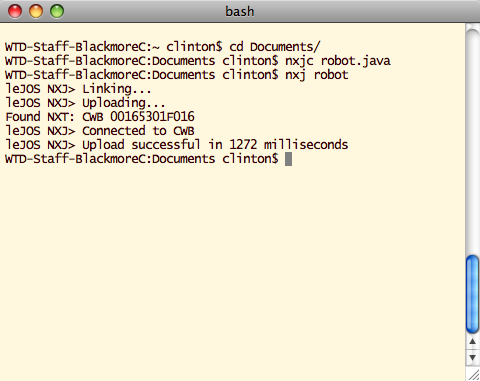Click the blue scrollbar thumb

click(472, 294)
